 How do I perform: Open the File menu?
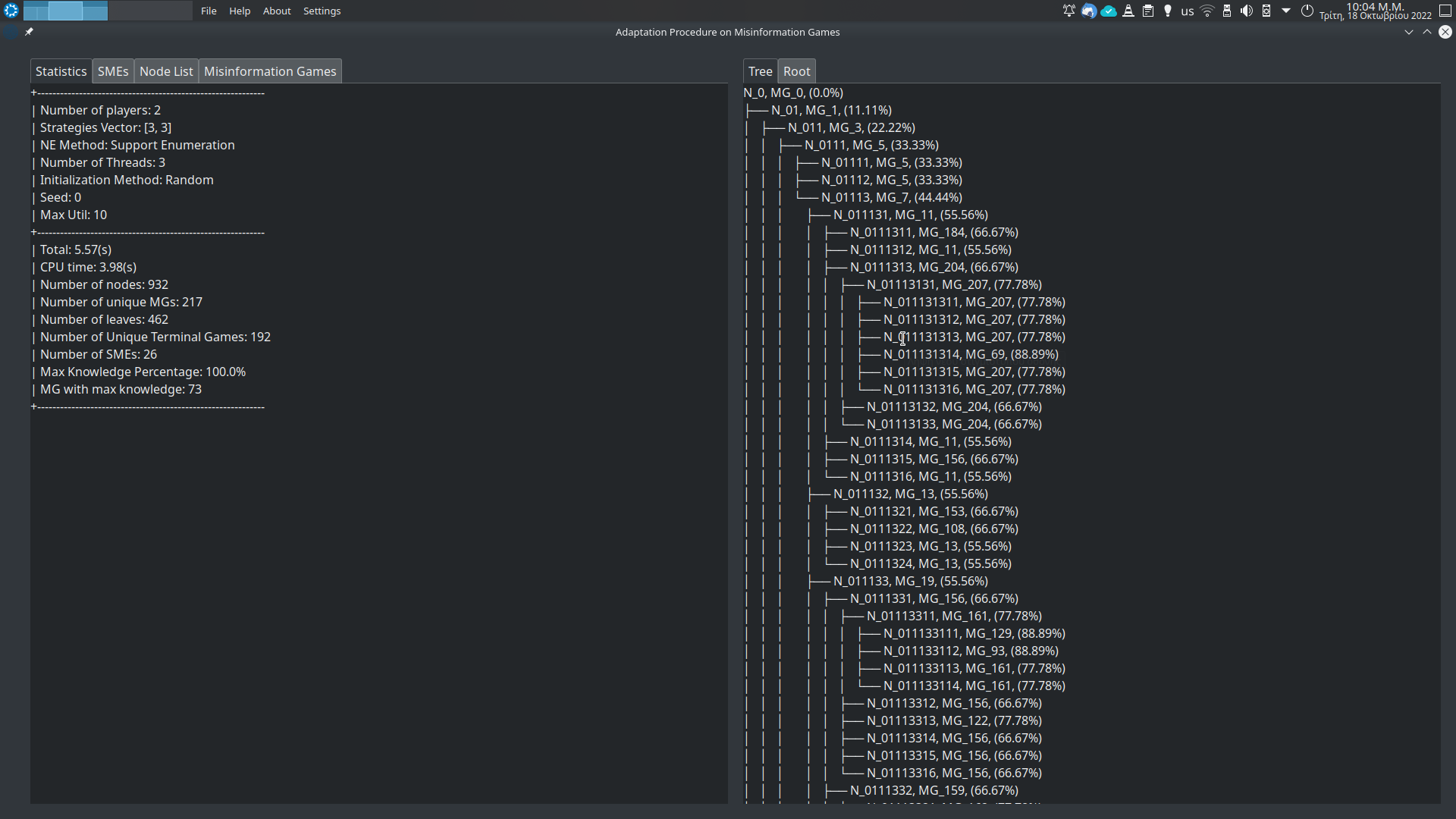(209, 11)
